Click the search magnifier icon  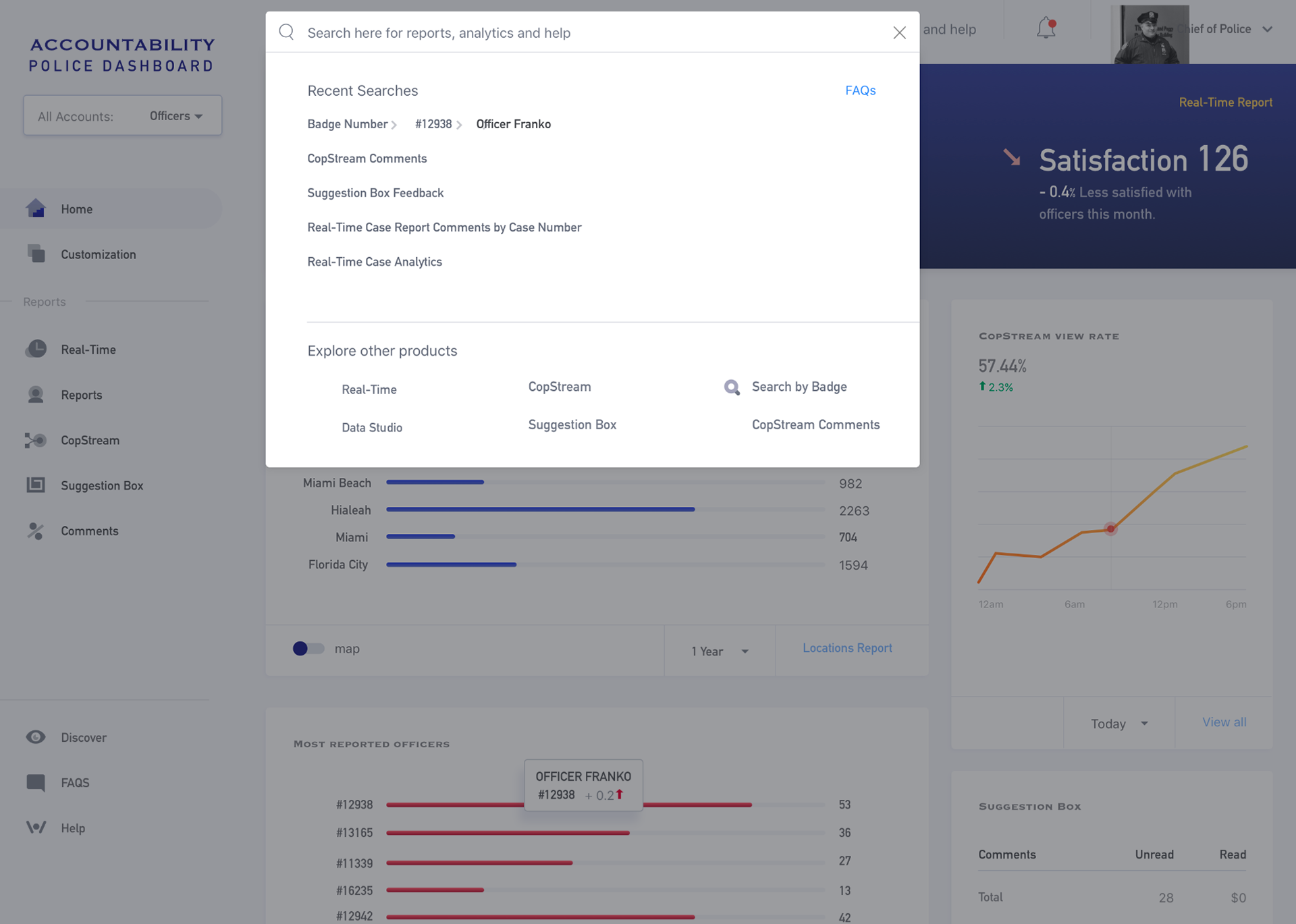(x=286, y=32)
